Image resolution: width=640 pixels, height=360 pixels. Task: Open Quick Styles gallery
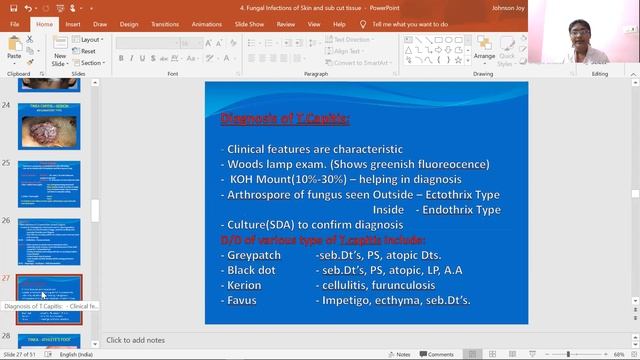[x=507, y=51]
